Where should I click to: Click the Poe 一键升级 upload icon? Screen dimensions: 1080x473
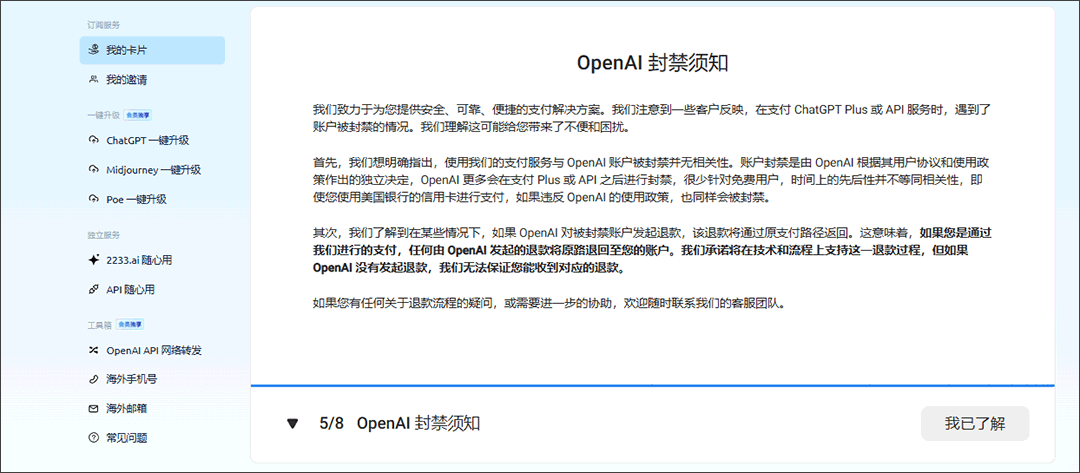(x=94, y=200)
